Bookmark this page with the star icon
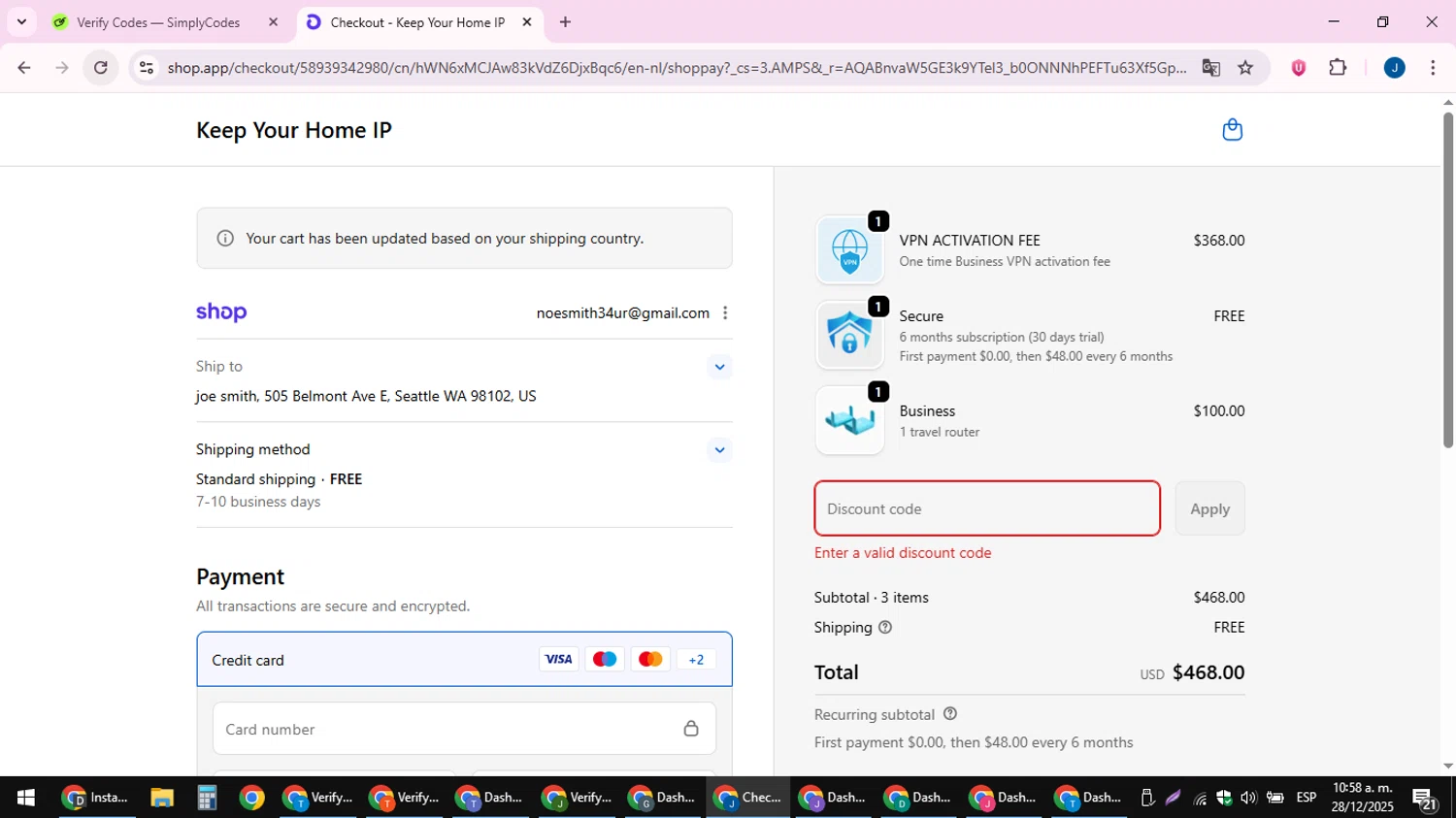 coord(1245,68)
